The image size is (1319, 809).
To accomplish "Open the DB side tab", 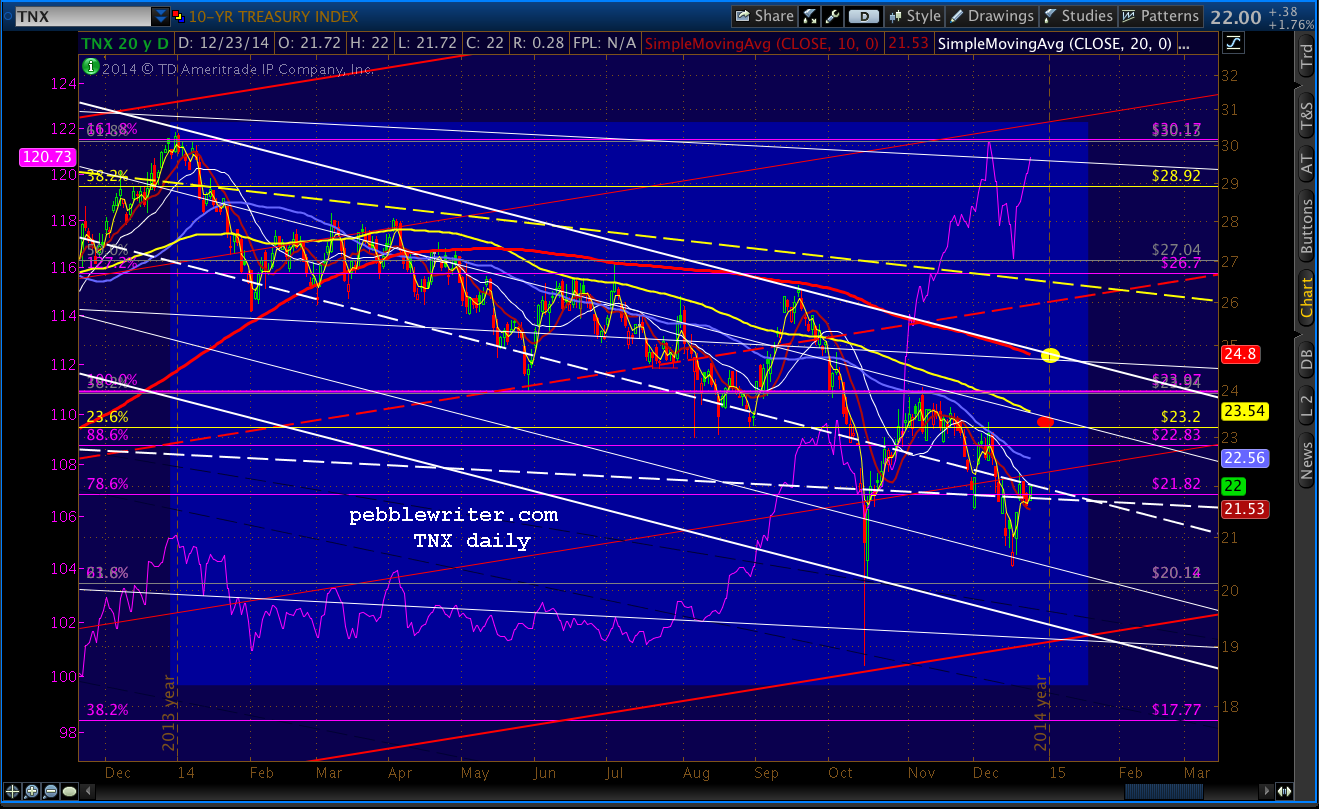I will 1306,361.
